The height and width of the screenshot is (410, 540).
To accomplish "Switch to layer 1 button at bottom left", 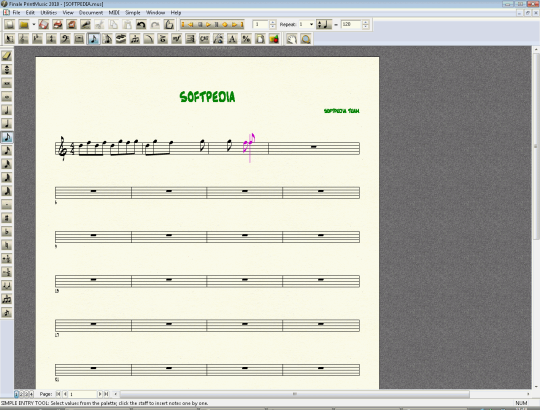I will [16, 394].
